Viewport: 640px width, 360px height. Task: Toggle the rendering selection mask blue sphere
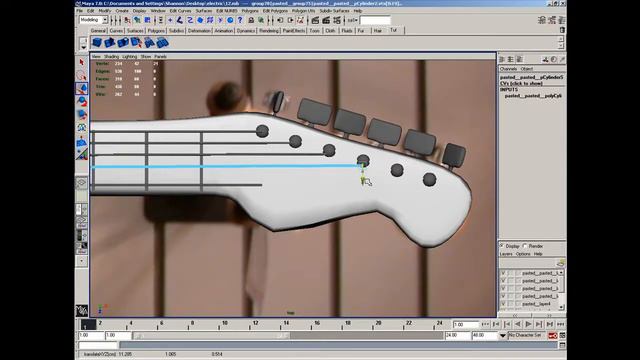coord(230,20)
